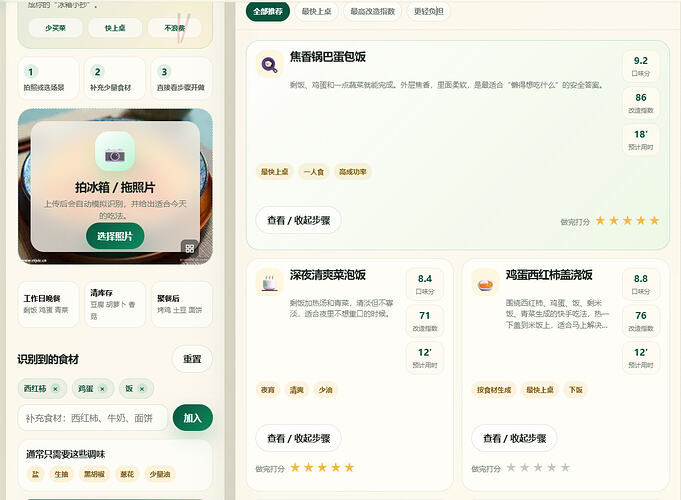Click the 选择照片 button
Screen dimensions: 681x500
tap(115, 236)
